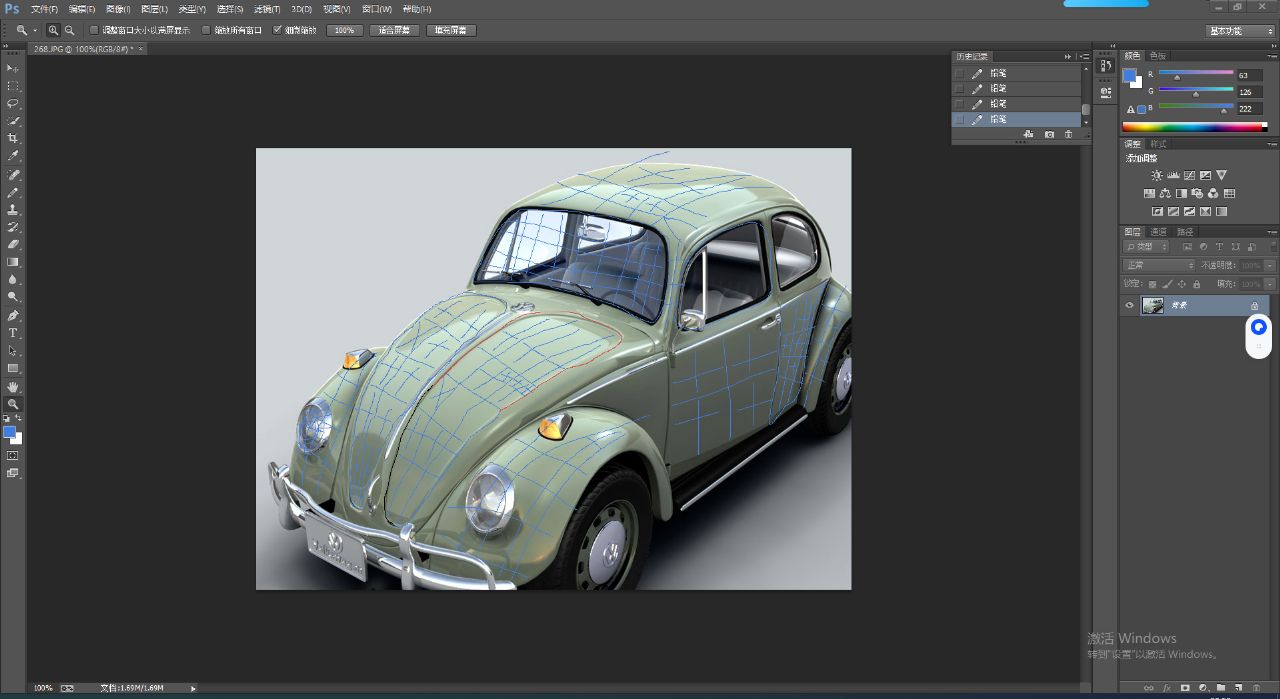Create new document from current history state
Screen dimensions: 1280x699
click(x=1028, y=134)
